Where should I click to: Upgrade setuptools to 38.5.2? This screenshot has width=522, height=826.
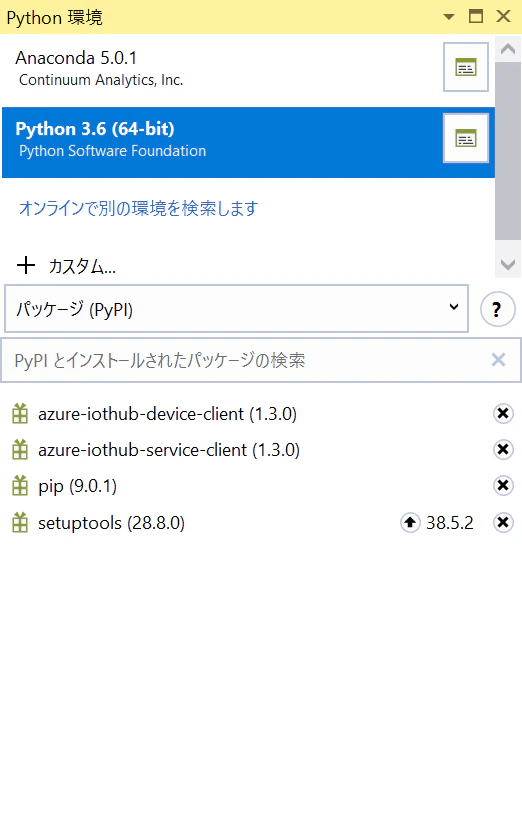pyautogui.click(x=410, y=523)
